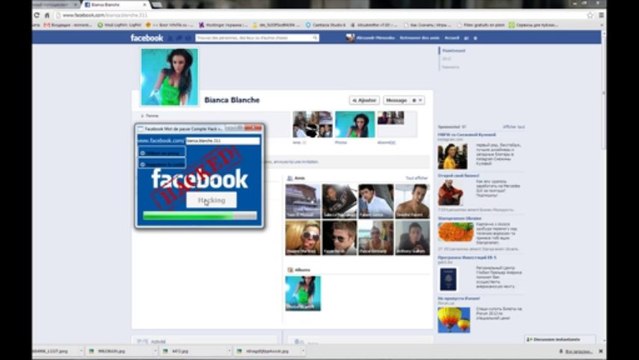This screenshot has width=639, height=360.
Task: Click the Hacking button in tool
Action: (211, 200)
